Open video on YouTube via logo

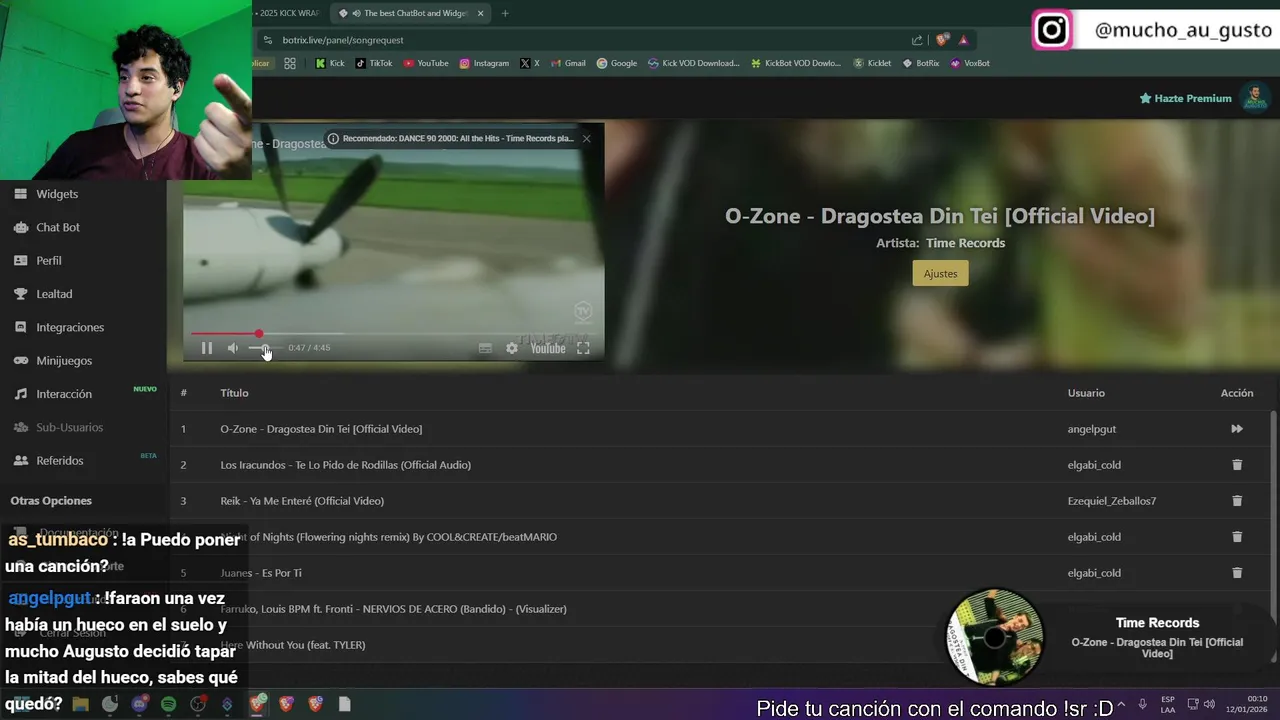[x=548, y=348]
